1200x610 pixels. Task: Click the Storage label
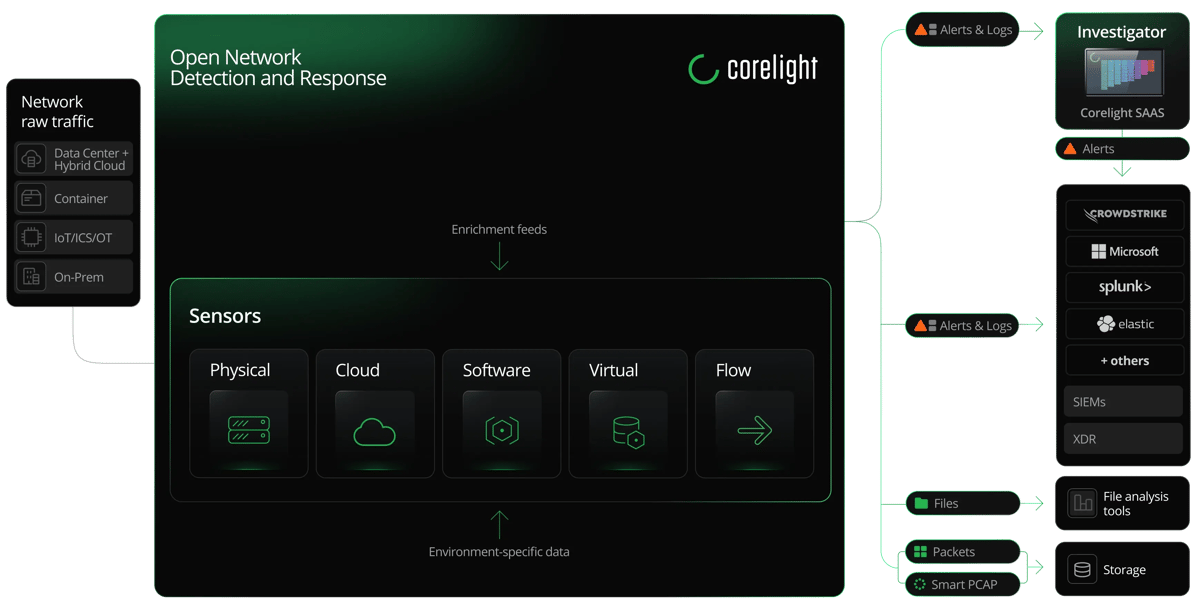(x=1124, y=570)
